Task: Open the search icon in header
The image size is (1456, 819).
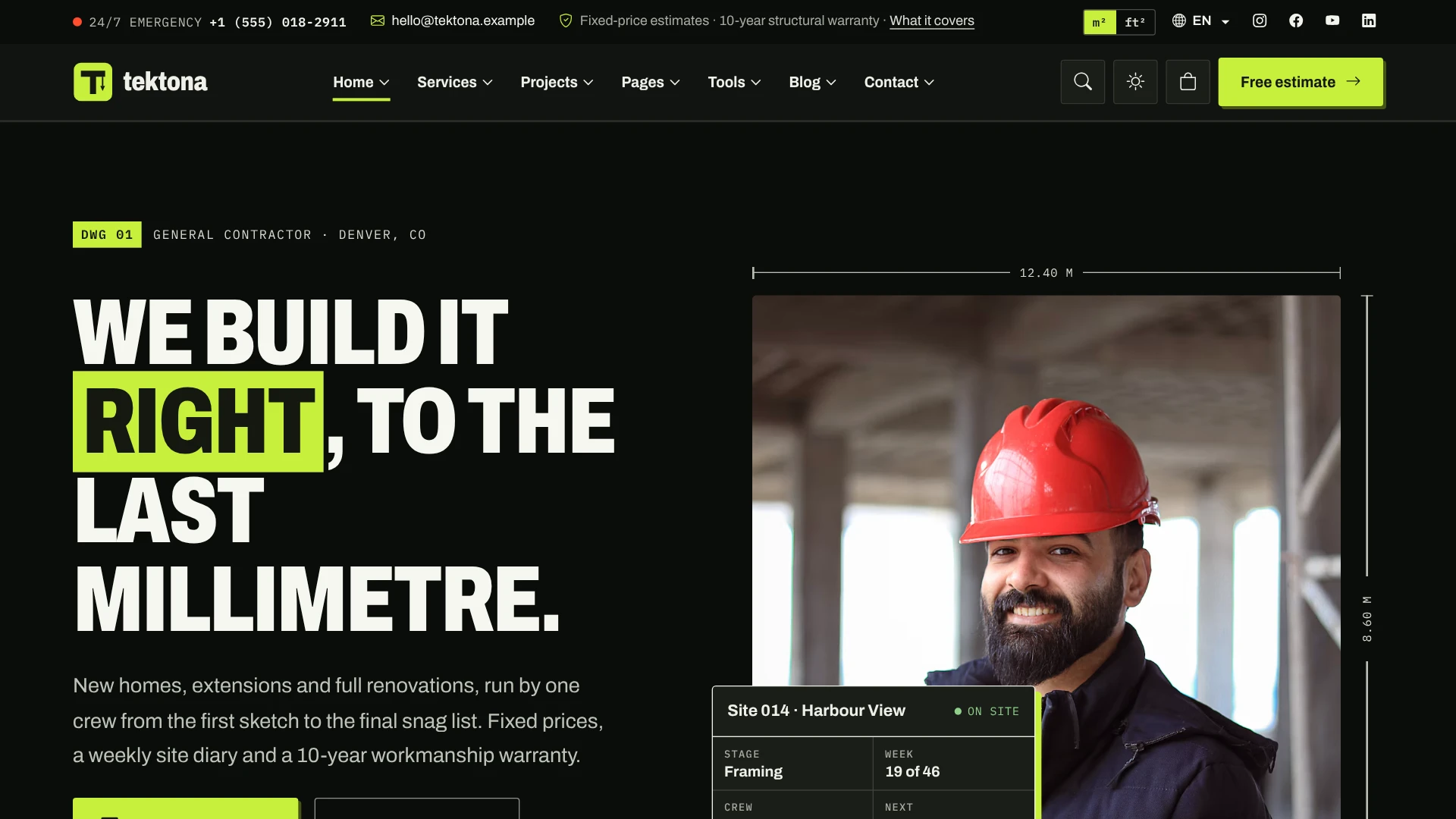Action: coord(1083,82)
